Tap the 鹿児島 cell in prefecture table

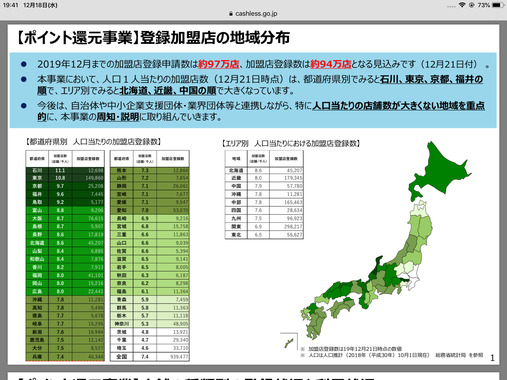pos(37,340)
